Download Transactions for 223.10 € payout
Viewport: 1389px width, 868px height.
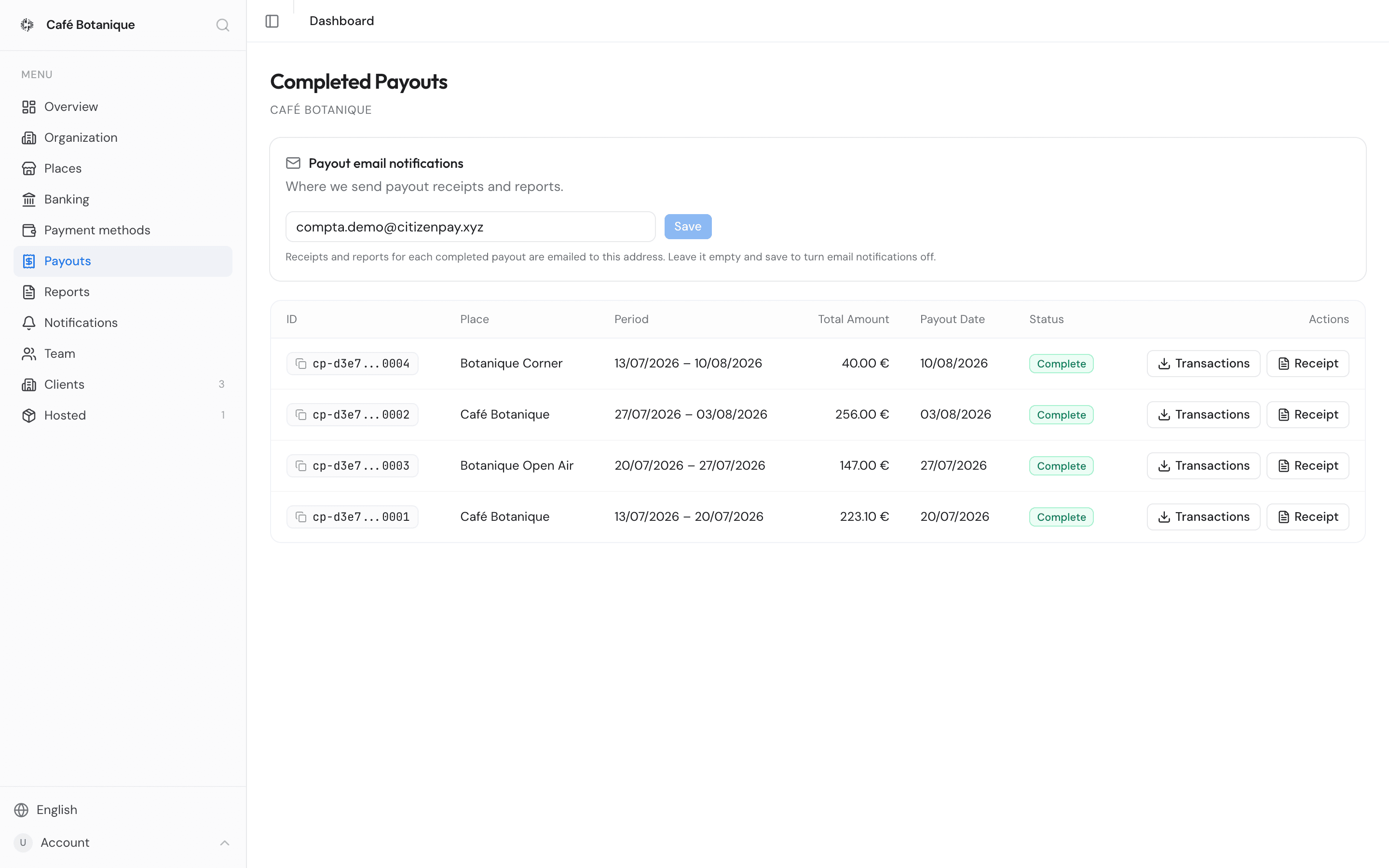pyautogui.click(x=1203, y=516)
